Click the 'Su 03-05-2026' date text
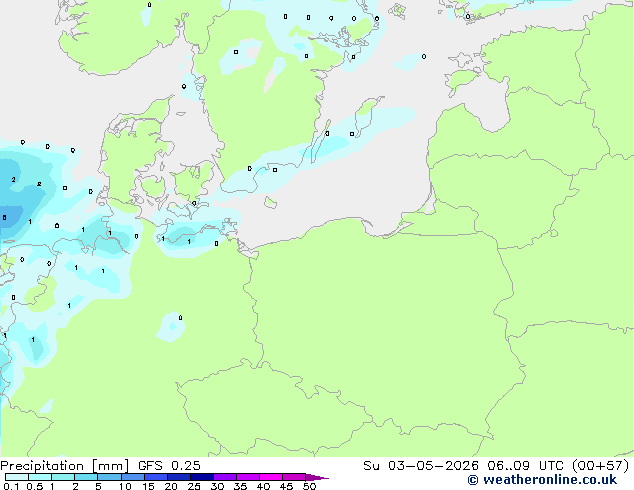Screen dimensions: 634x490 421,466
